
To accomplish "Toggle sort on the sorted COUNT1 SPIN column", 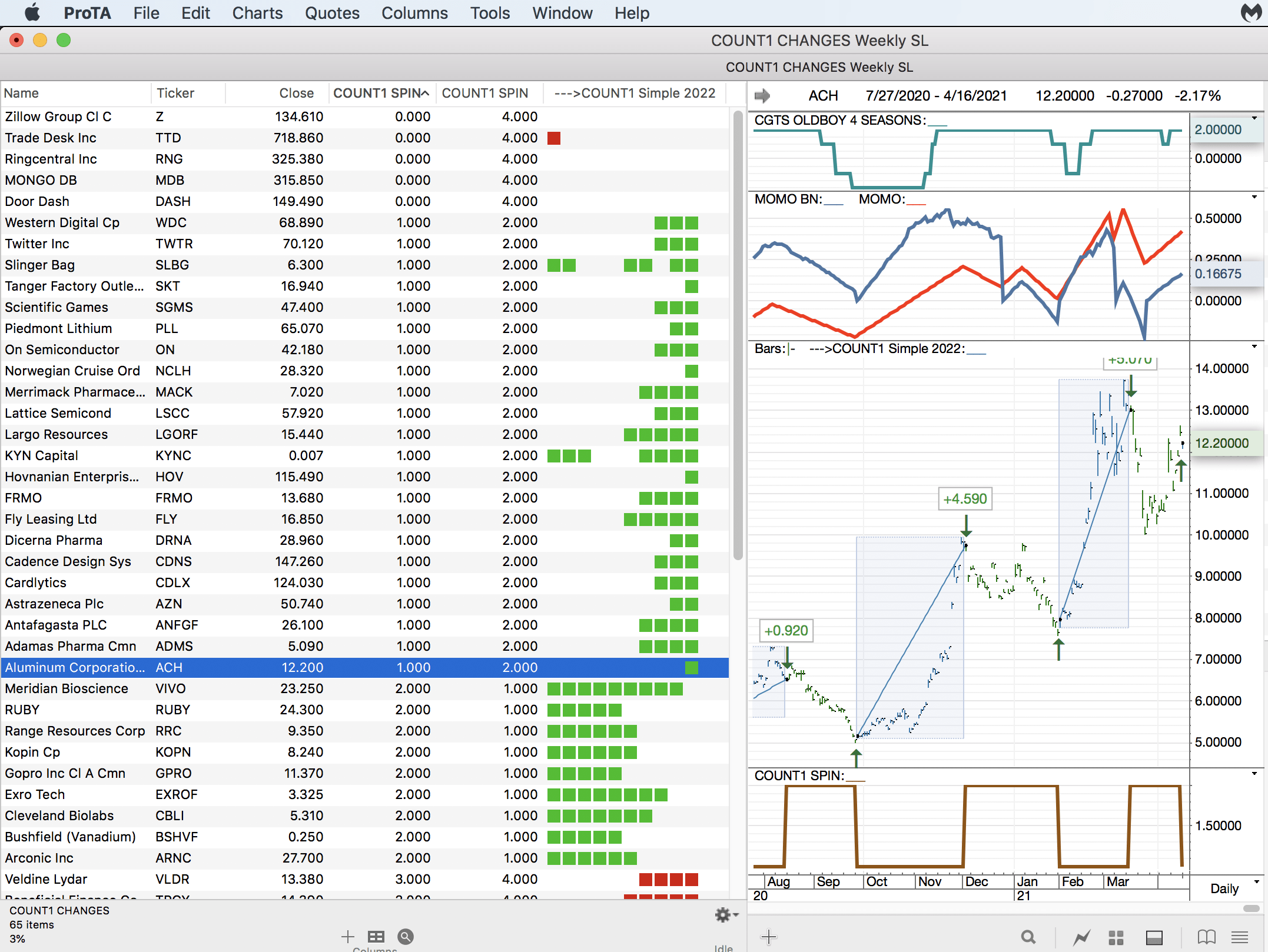I will pyautogui.click(x=381, y=93).
